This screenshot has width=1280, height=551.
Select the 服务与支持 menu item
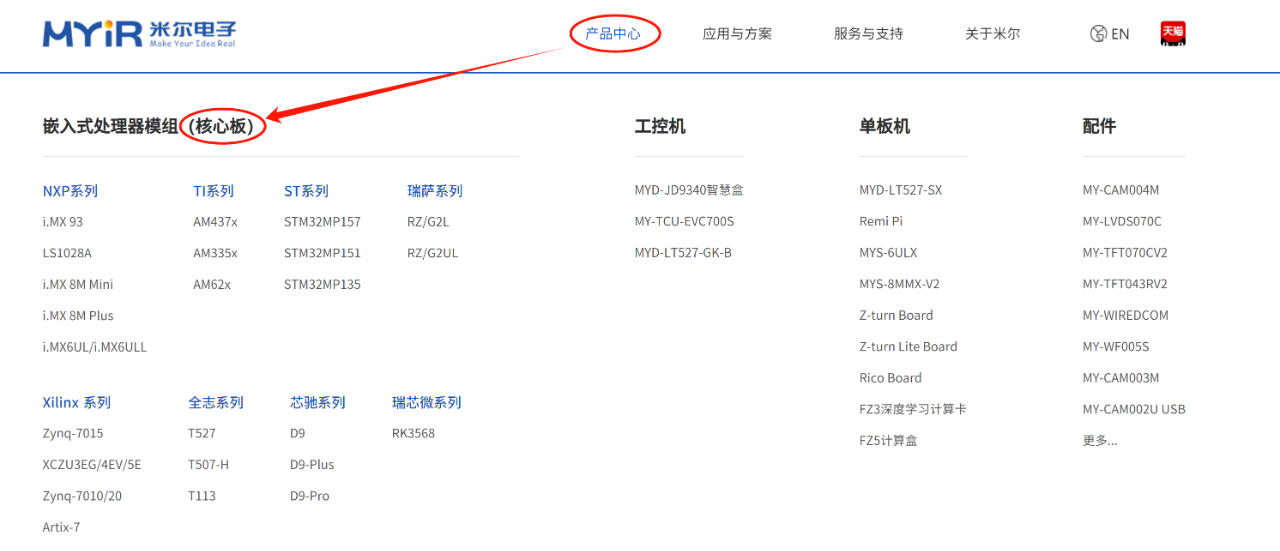coord(868,34)
